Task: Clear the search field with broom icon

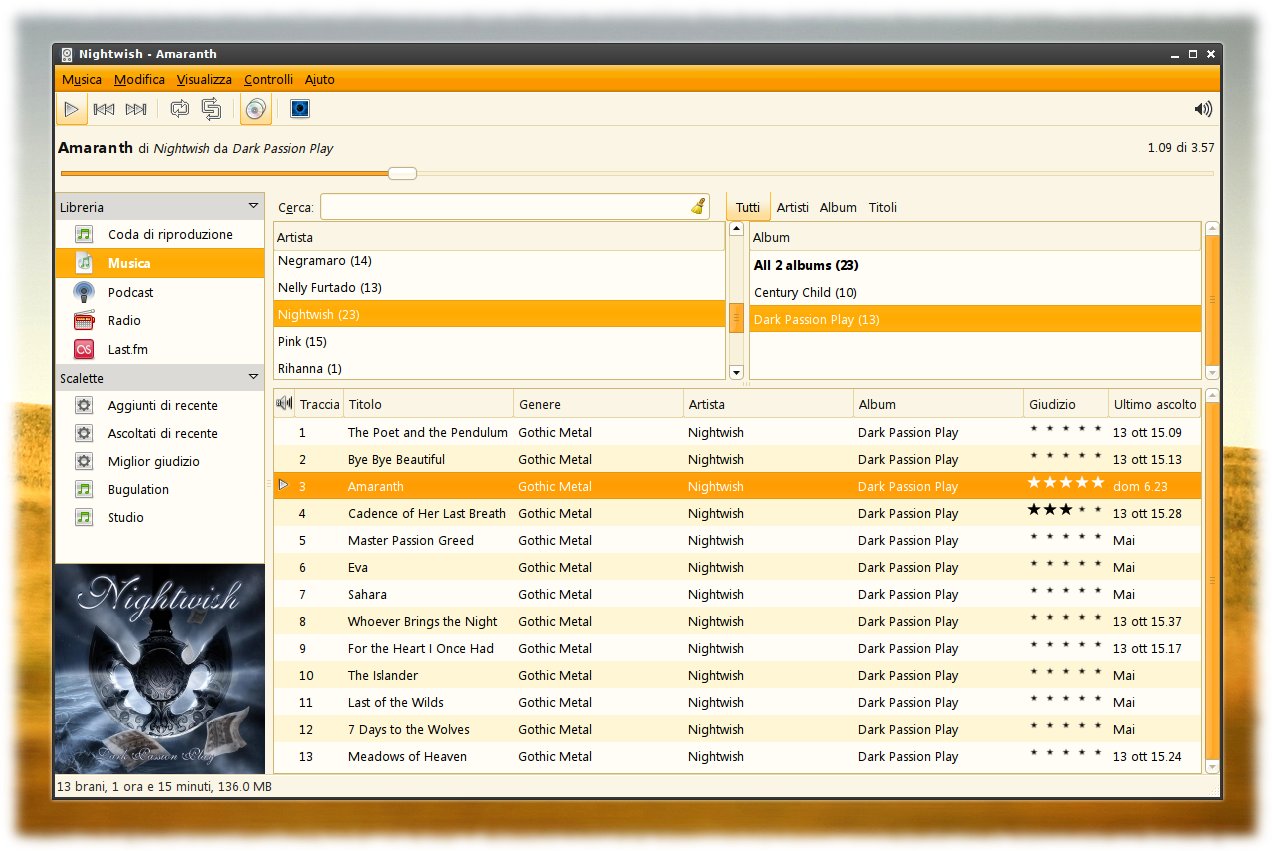Action: [x=698, y=207]
